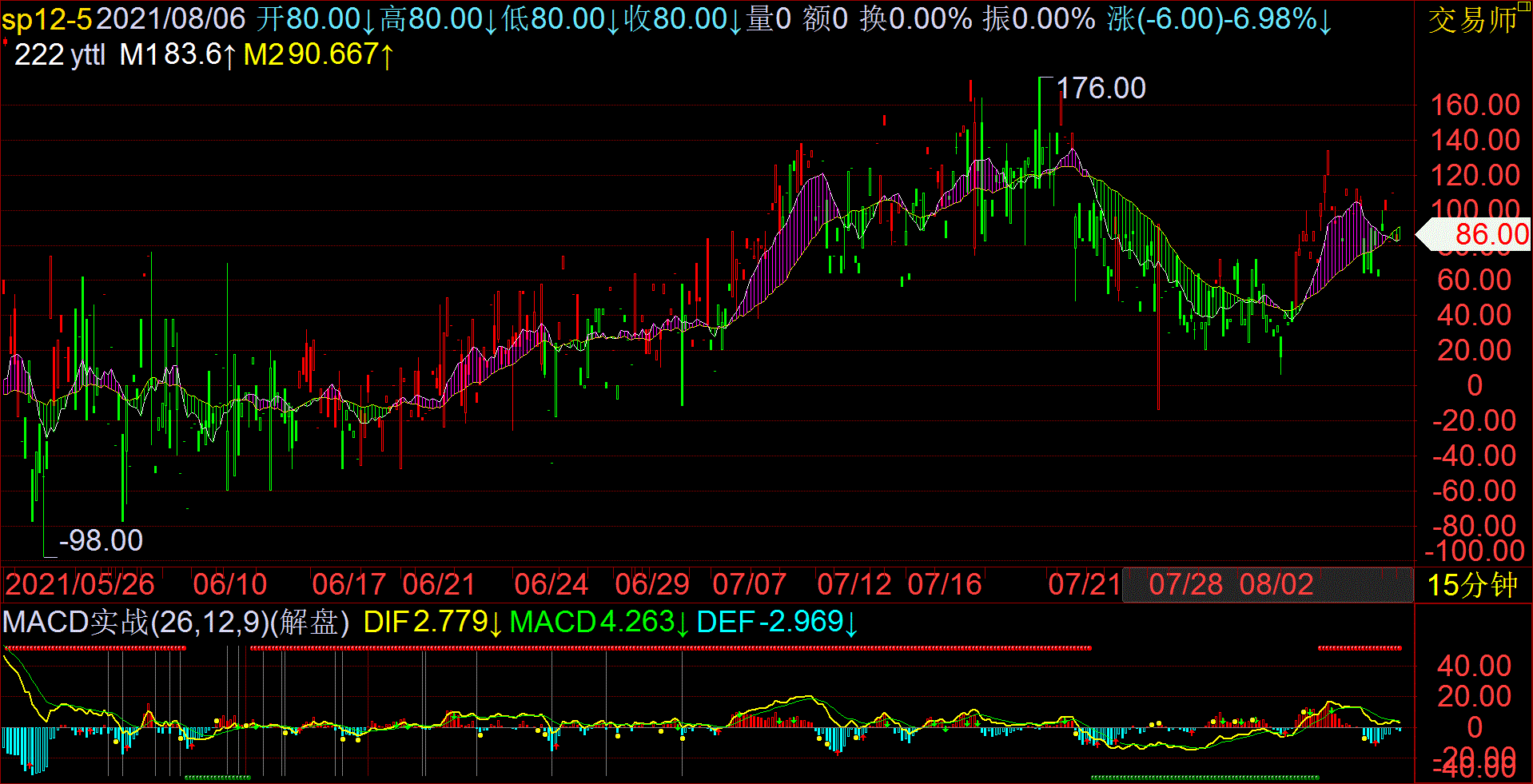Screen dimensions: 1533x784
Task: Click the -100.00 price axis label
Action: (1475, 551)
